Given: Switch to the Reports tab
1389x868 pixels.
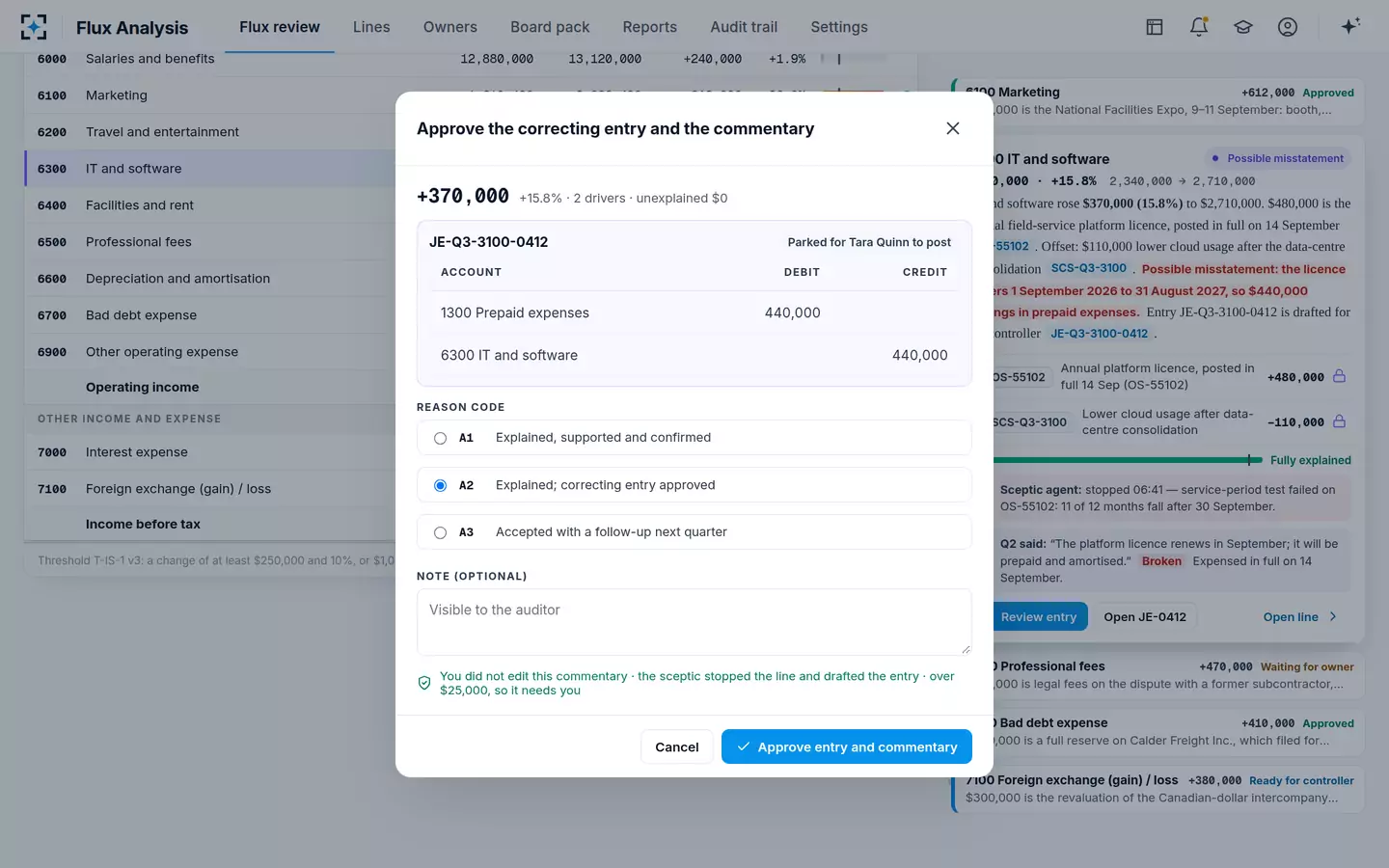Looking at the screenshot, I should coord(650,27).
